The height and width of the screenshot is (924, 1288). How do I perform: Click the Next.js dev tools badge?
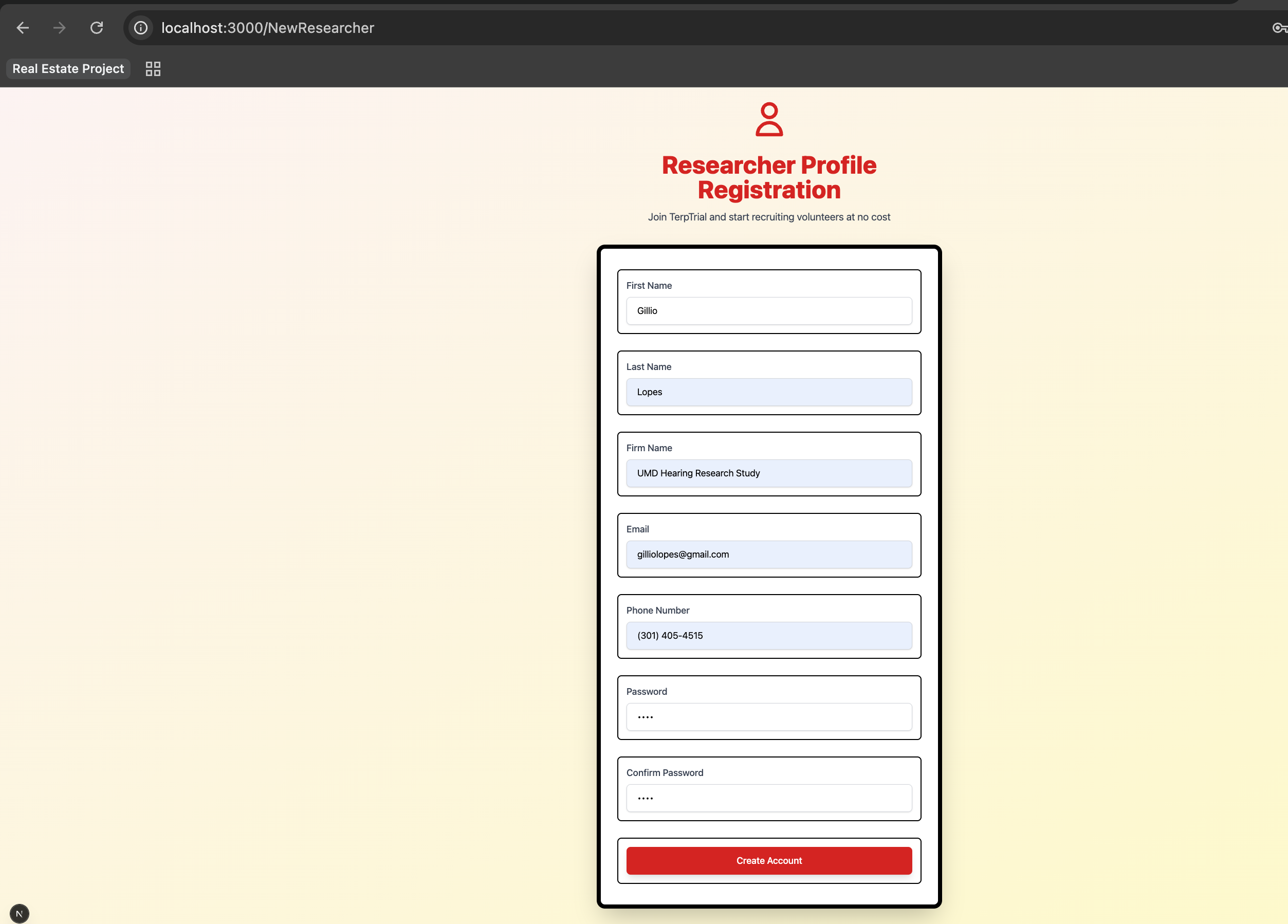tap(20, 913)
